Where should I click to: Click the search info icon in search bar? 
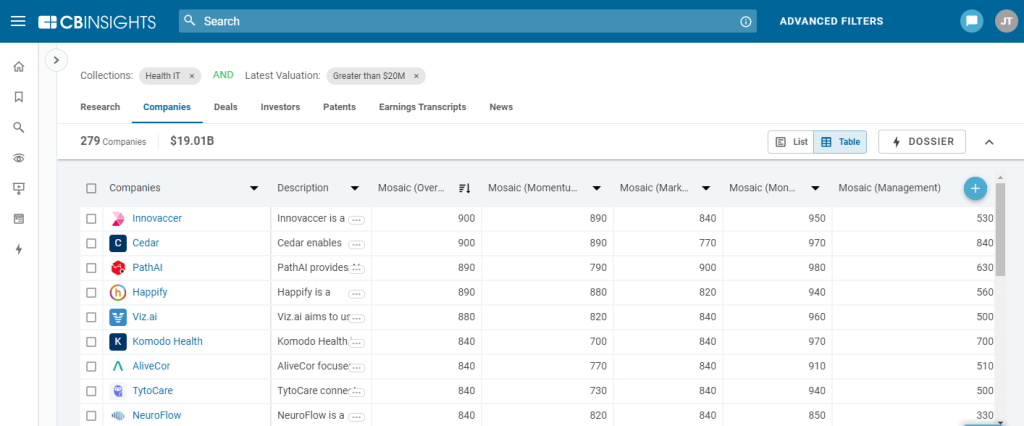pyautogui.click(x=745, y=21)
